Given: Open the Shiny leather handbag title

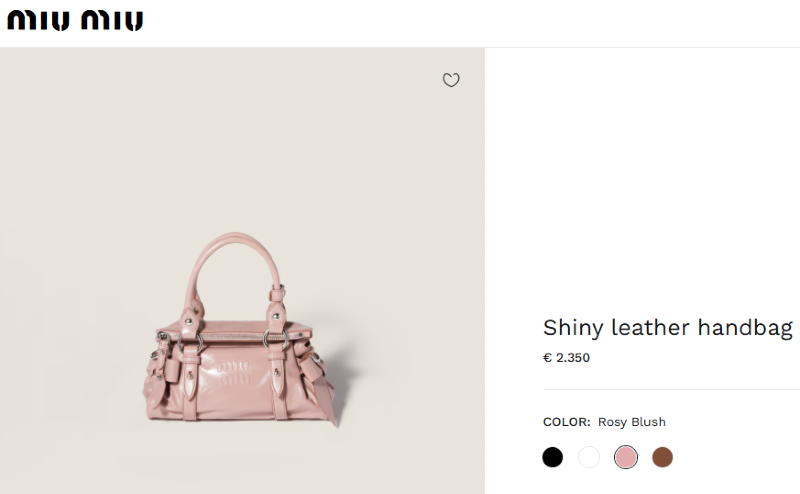Looking at the screenshot, I should coord(668,328).
